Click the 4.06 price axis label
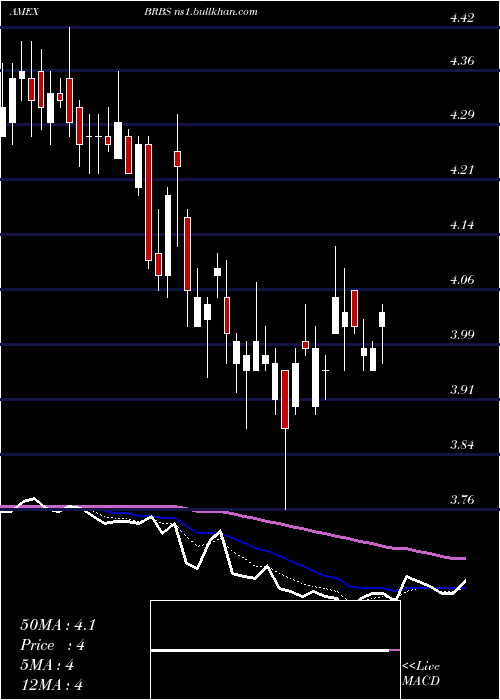 [x=462, y=280]
